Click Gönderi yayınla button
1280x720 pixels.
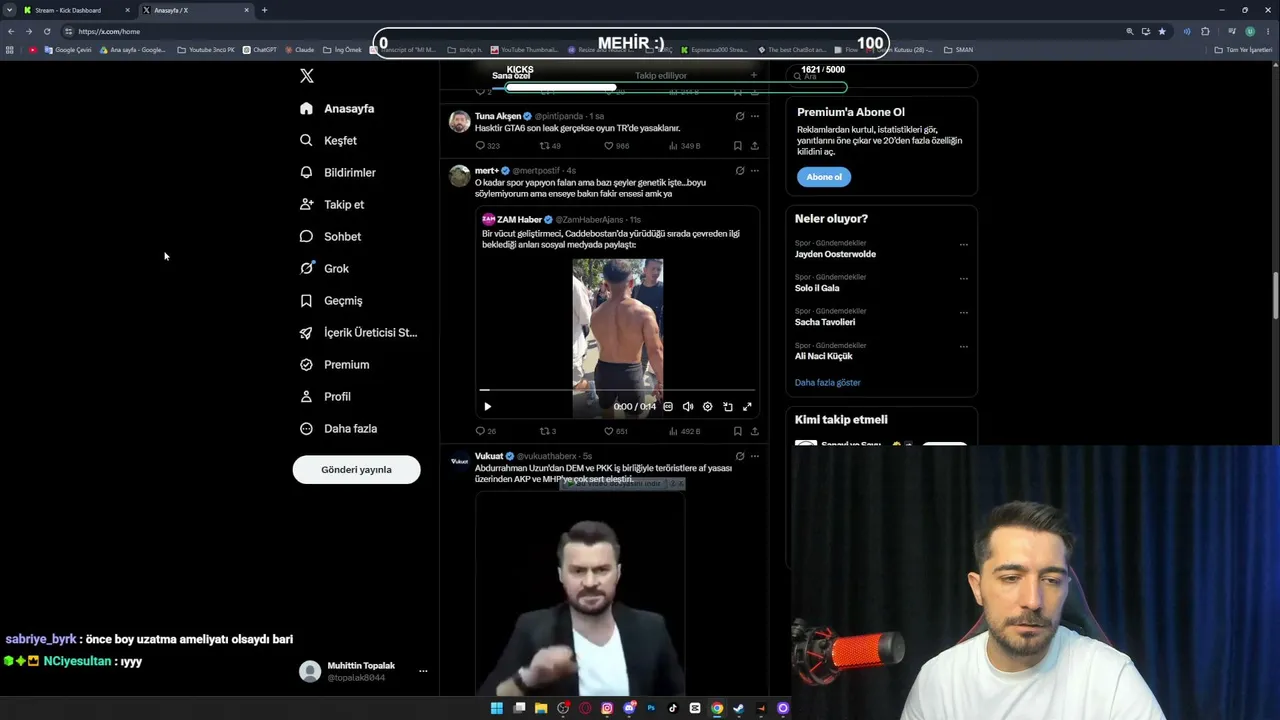pos(356,469)
